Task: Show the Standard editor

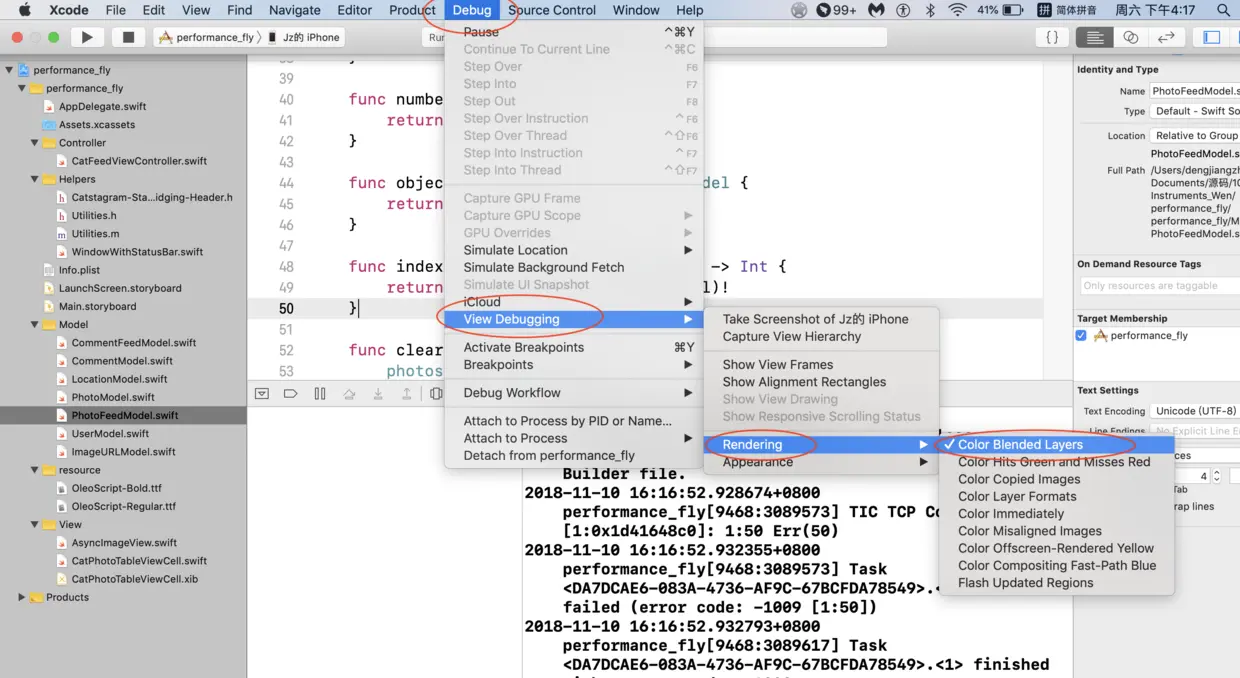Action: pos(1095,37)
